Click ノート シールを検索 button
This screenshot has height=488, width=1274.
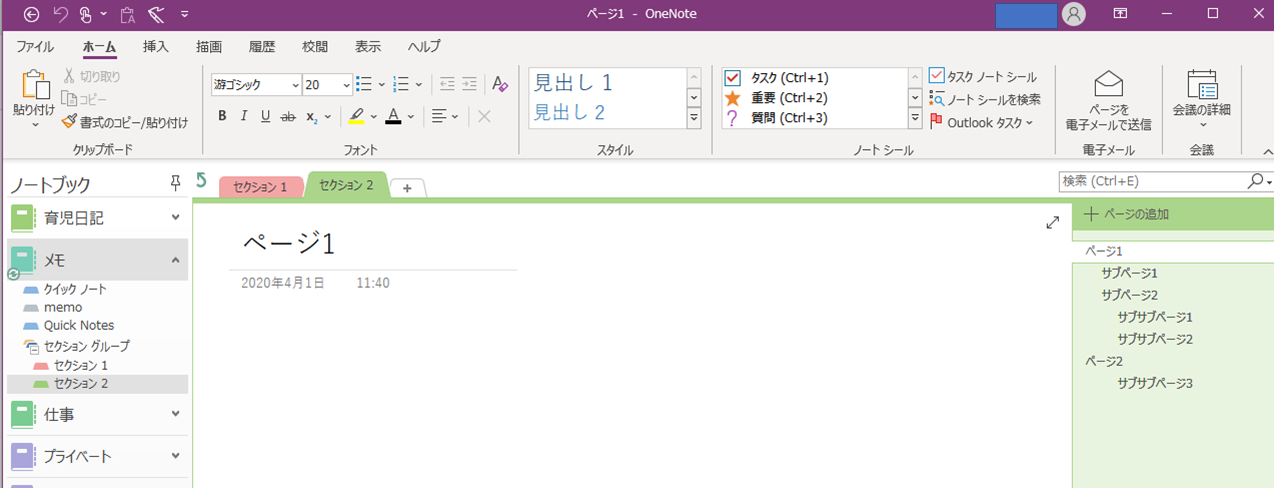985,99
